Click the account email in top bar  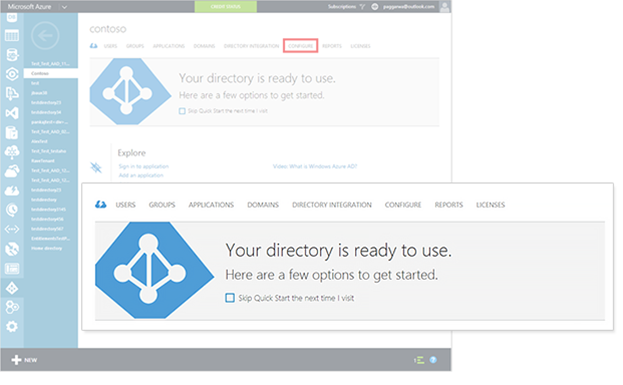click(408, 6)
